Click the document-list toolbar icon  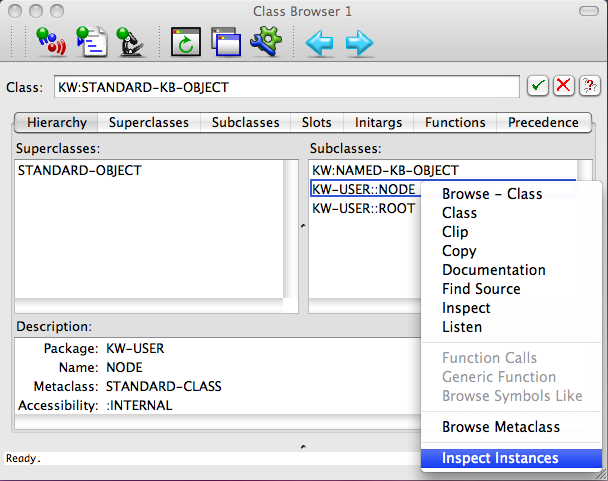pos(92,42)
